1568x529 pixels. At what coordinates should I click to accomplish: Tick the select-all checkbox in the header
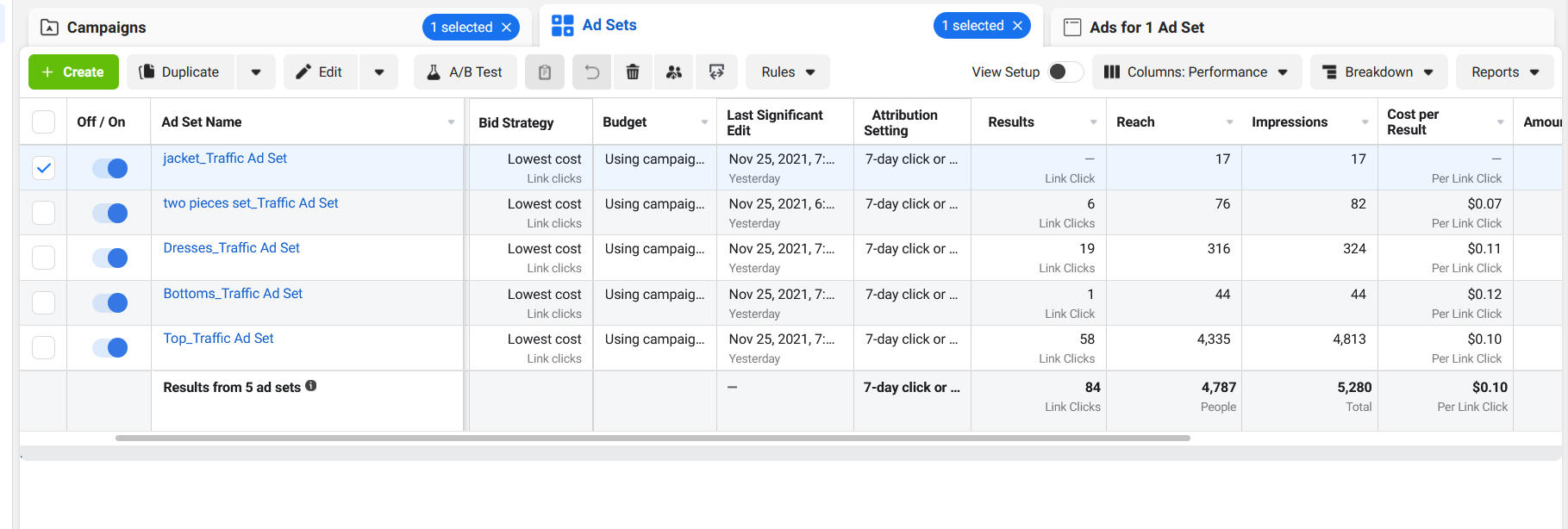pyautogui.click(x=43, y=122)
